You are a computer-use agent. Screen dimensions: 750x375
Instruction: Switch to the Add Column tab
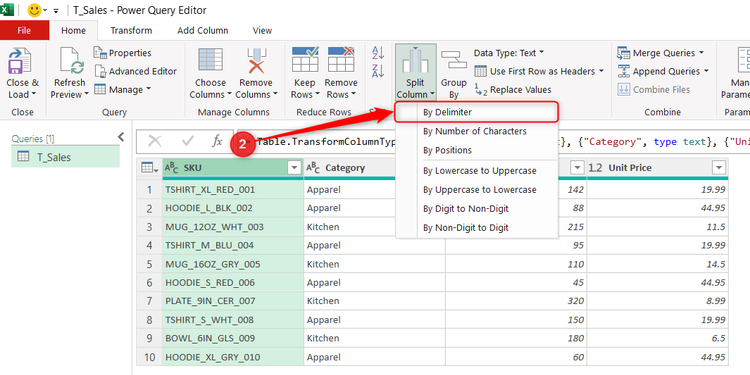point(203,31)
